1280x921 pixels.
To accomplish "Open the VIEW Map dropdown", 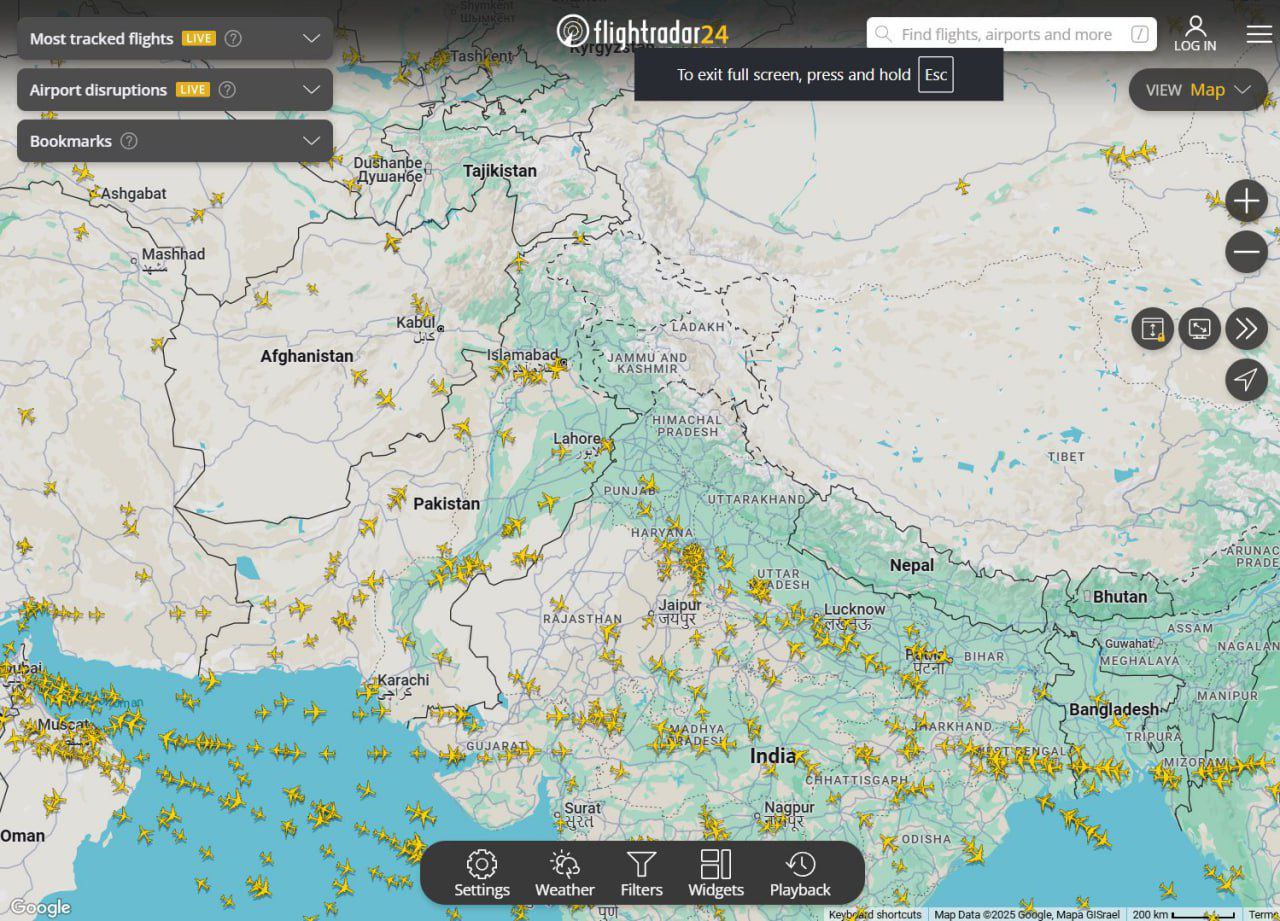I will tap(1198, 90).
